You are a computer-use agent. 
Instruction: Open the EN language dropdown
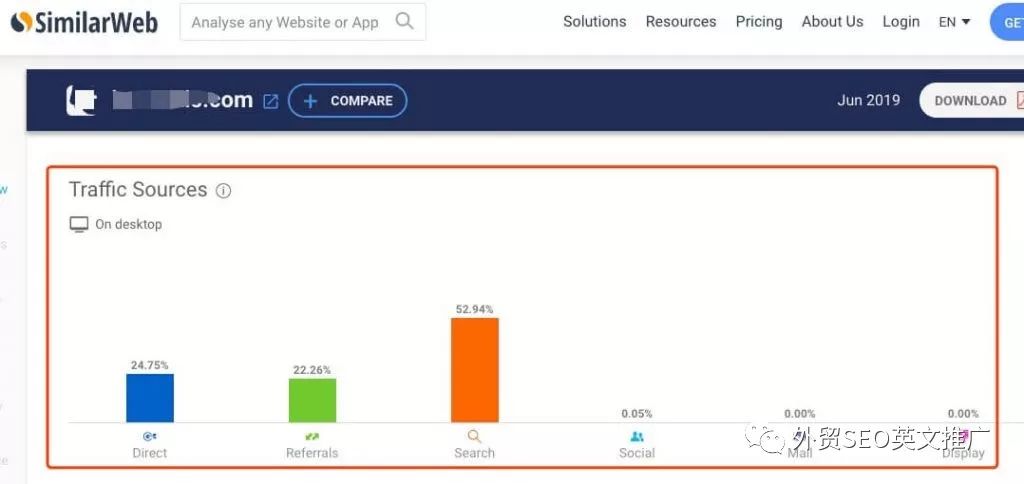954,22
